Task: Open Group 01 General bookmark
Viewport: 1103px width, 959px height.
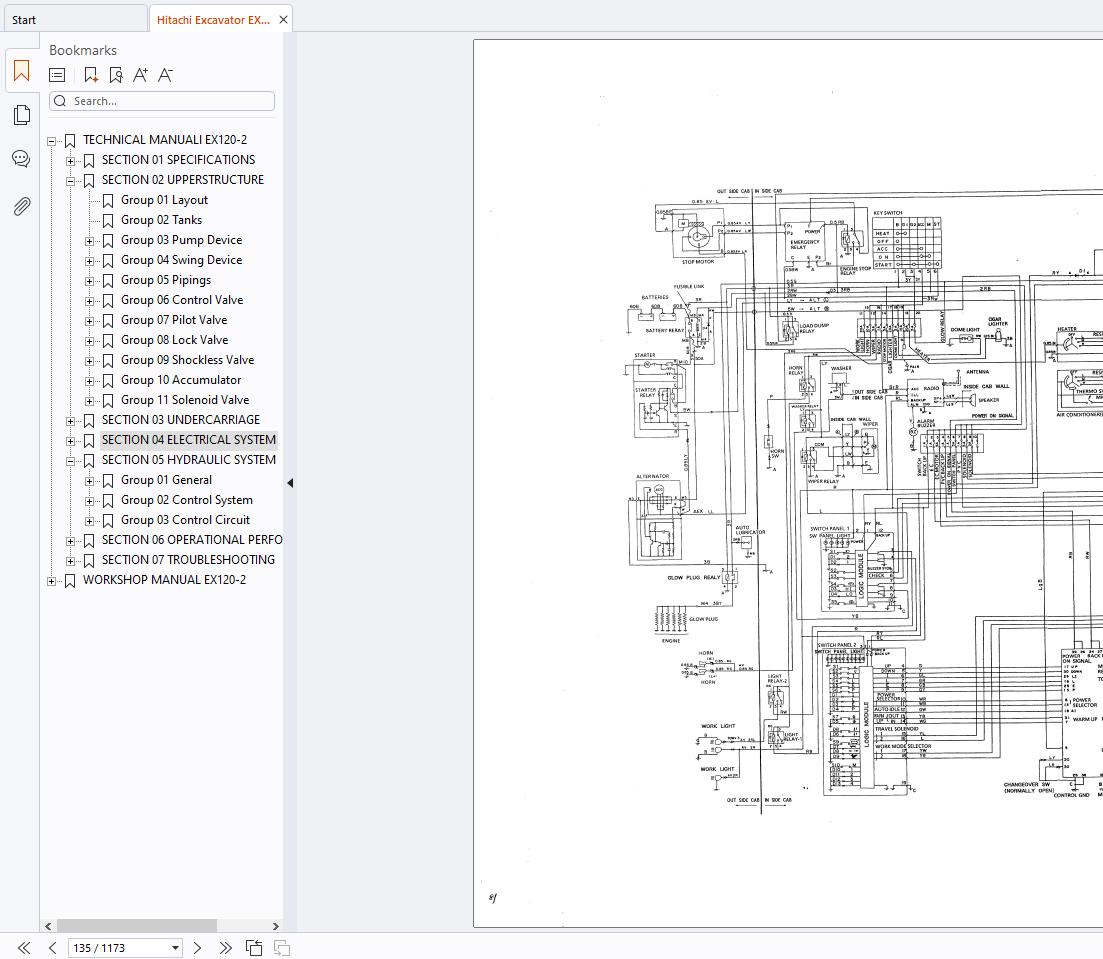Action: (x=166, y=480)
